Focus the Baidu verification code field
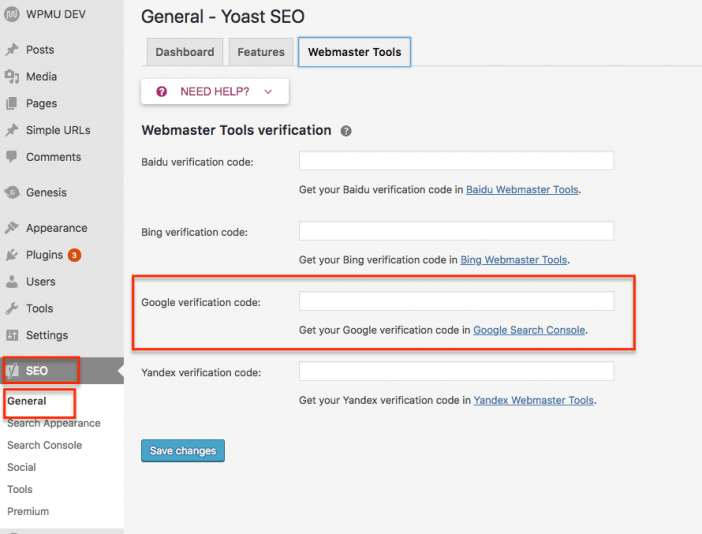This screenshot has height=534, width=702. tap(456, 161)
